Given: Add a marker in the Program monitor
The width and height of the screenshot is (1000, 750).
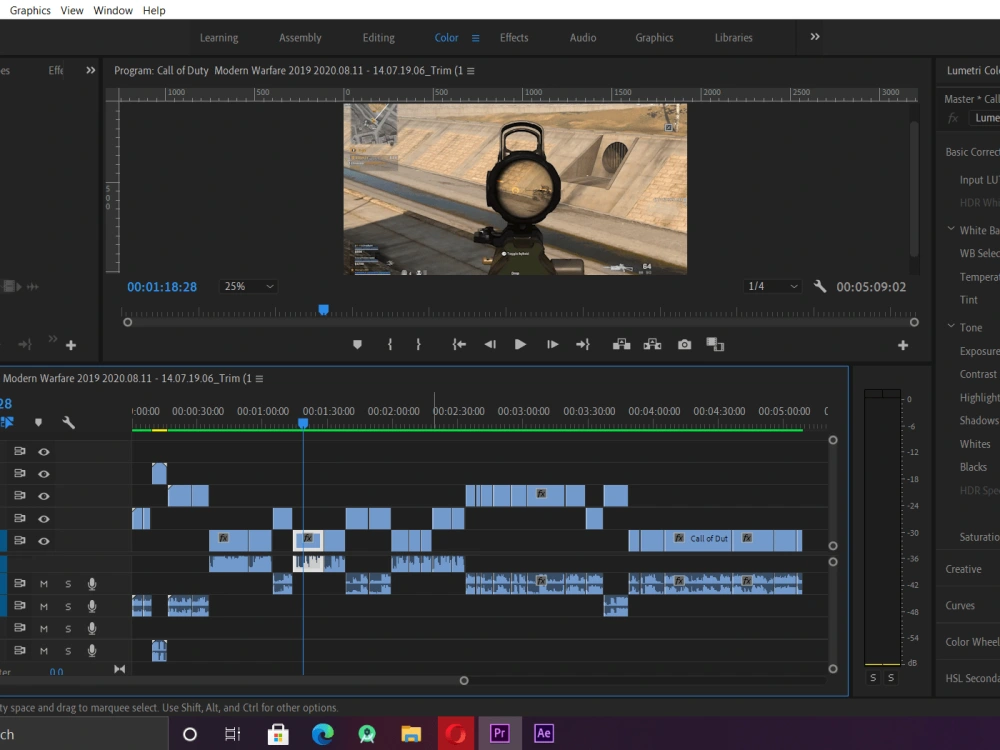Looking at the screenshot, I should click(357, 345).
